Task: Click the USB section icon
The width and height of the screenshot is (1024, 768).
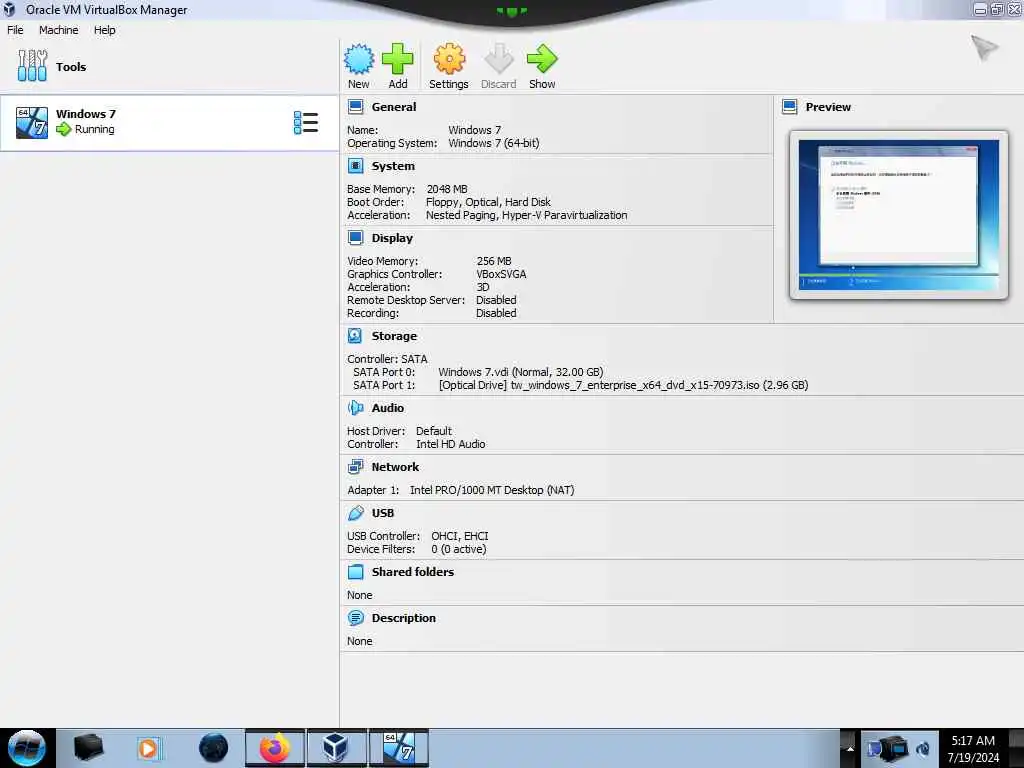Action: (x=355, y=513)
